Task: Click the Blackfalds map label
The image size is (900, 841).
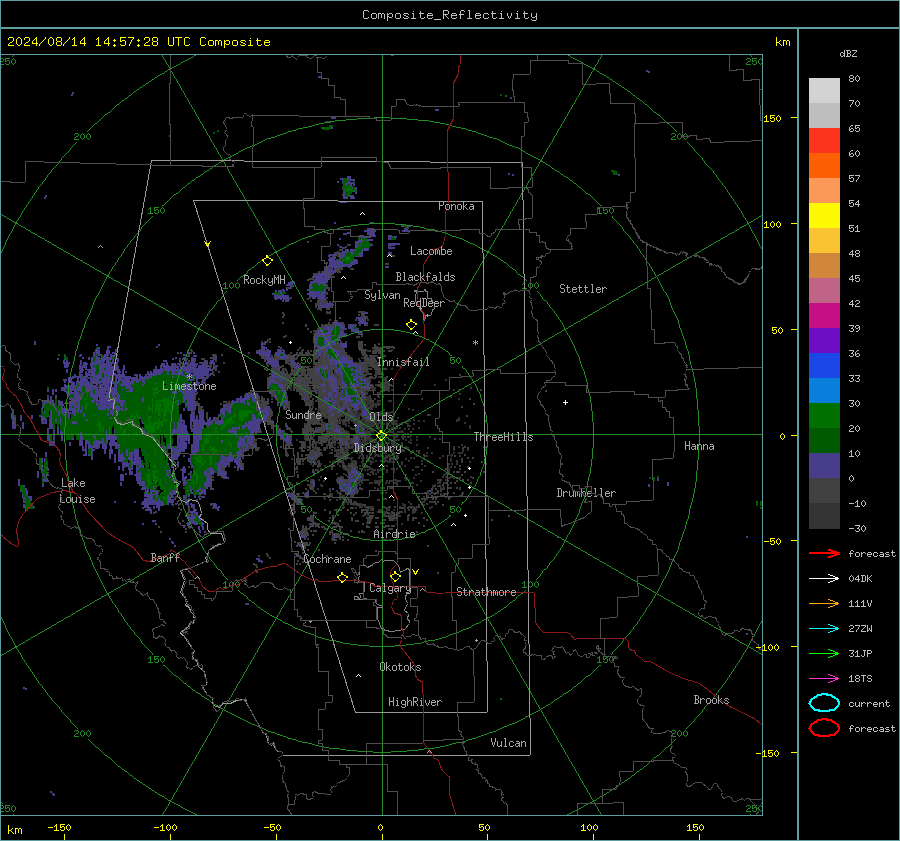Action: pyautogui.click(x=425, y=277)
